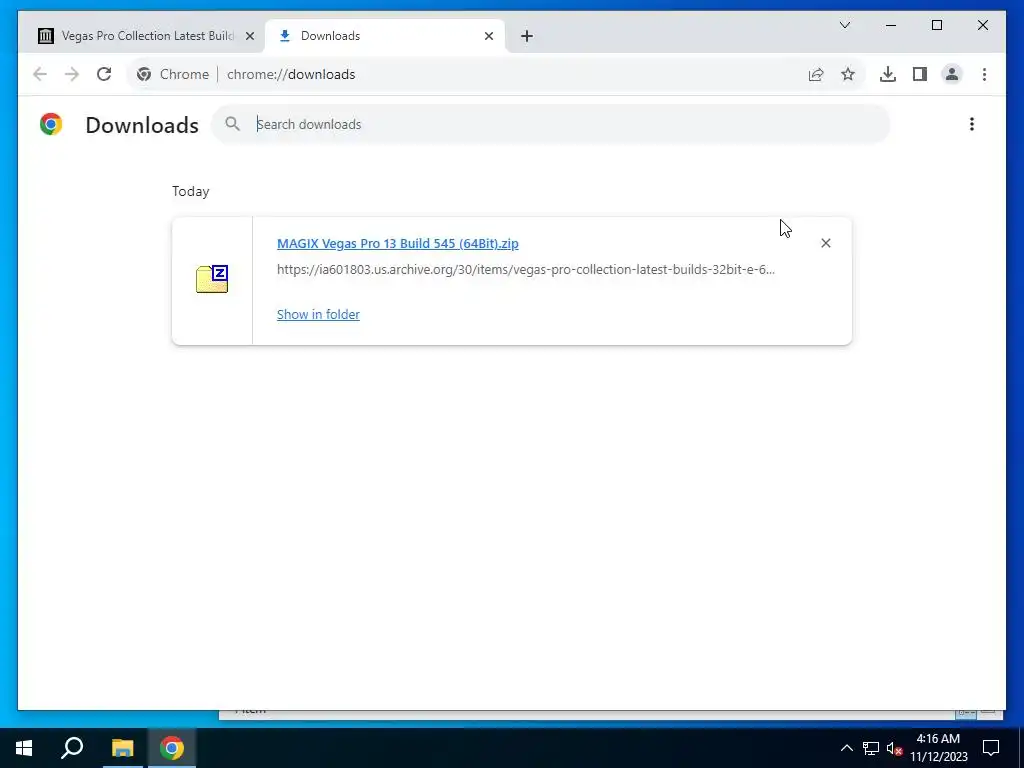Open File Explorer from the taskbar
This screenshot has height=768, width=1024.
(122, 748)
